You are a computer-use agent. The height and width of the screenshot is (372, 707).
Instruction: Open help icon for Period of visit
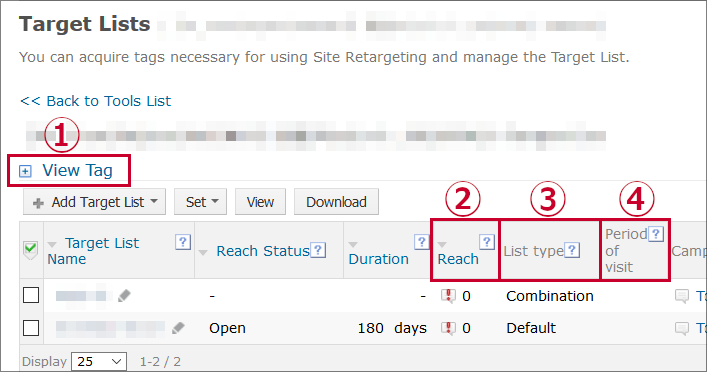click(x=656, y=234)
